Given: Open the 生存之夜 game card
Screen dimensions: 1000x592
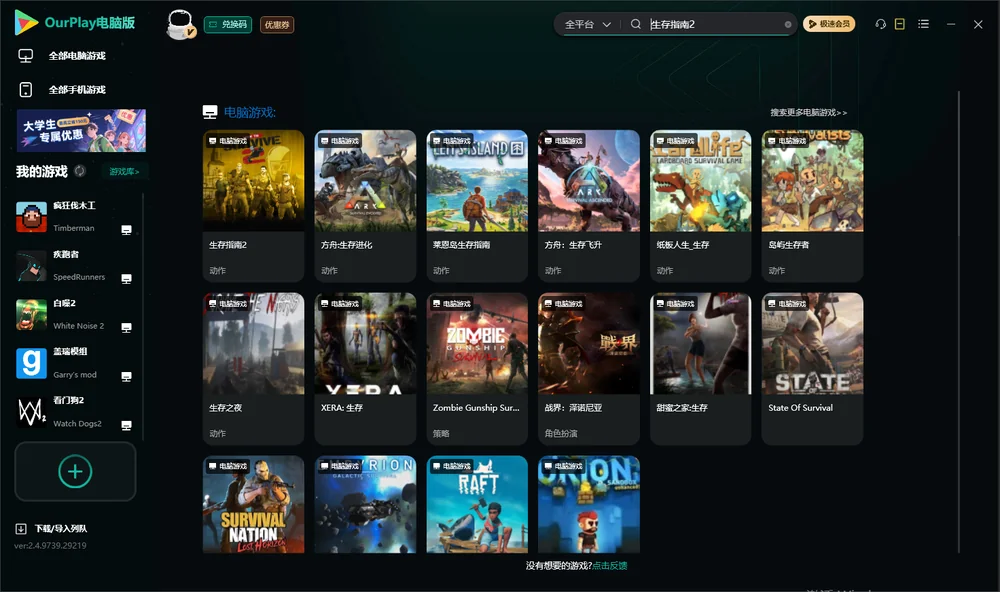Looking at the screenshot, I should coord(253,368).
